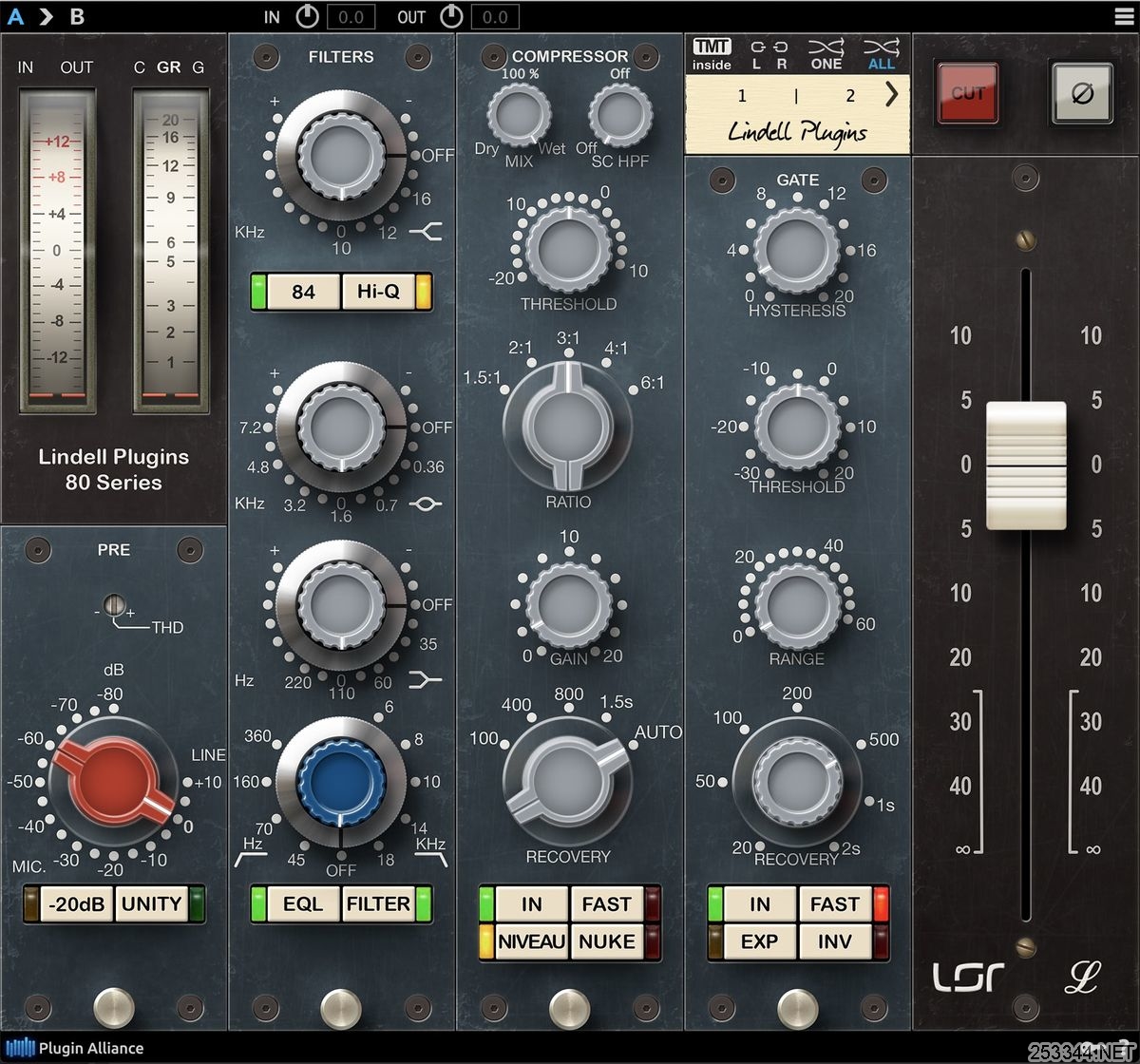The height and width of the screenshot is (1064, 1140).
Task: Open the hamburger menu in the top bar
Action: click(1124, 16)
